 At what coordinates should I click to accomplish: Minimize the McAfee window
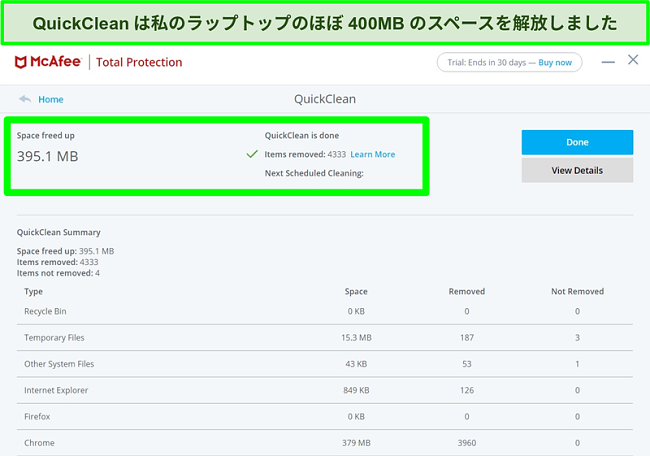coord(608,62)
